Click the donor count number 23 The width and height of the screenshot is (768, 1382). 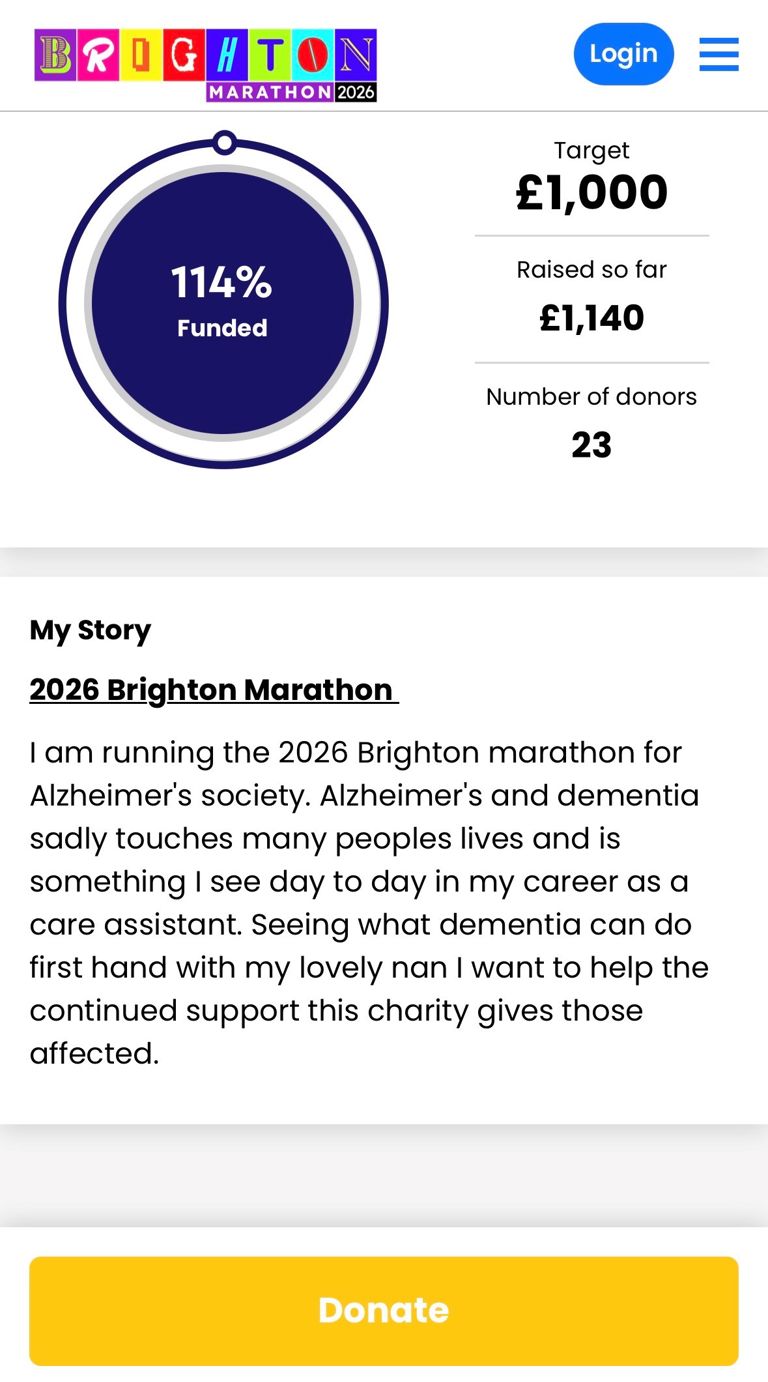click(x=591, y=445)
